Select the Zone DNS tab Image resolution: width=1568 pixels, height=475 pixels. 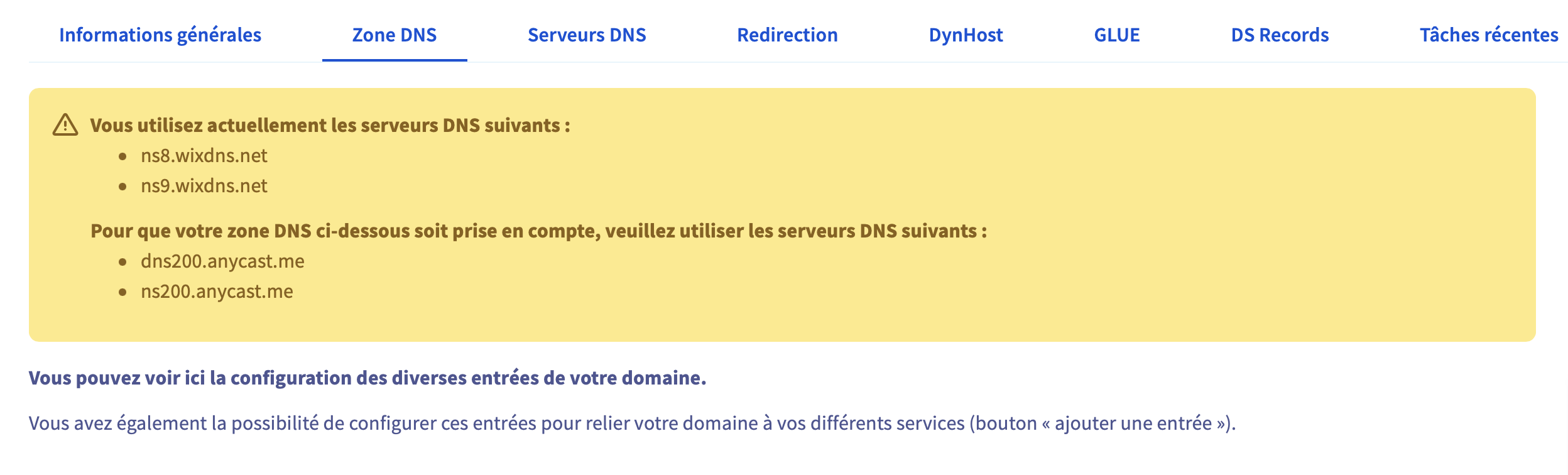click(x=395, y=35)
